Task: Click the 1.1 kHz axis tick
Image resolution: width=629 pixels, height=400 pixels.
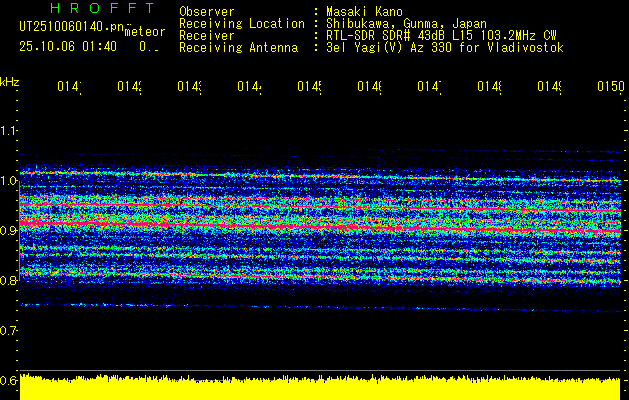Action: coord(10,130)
